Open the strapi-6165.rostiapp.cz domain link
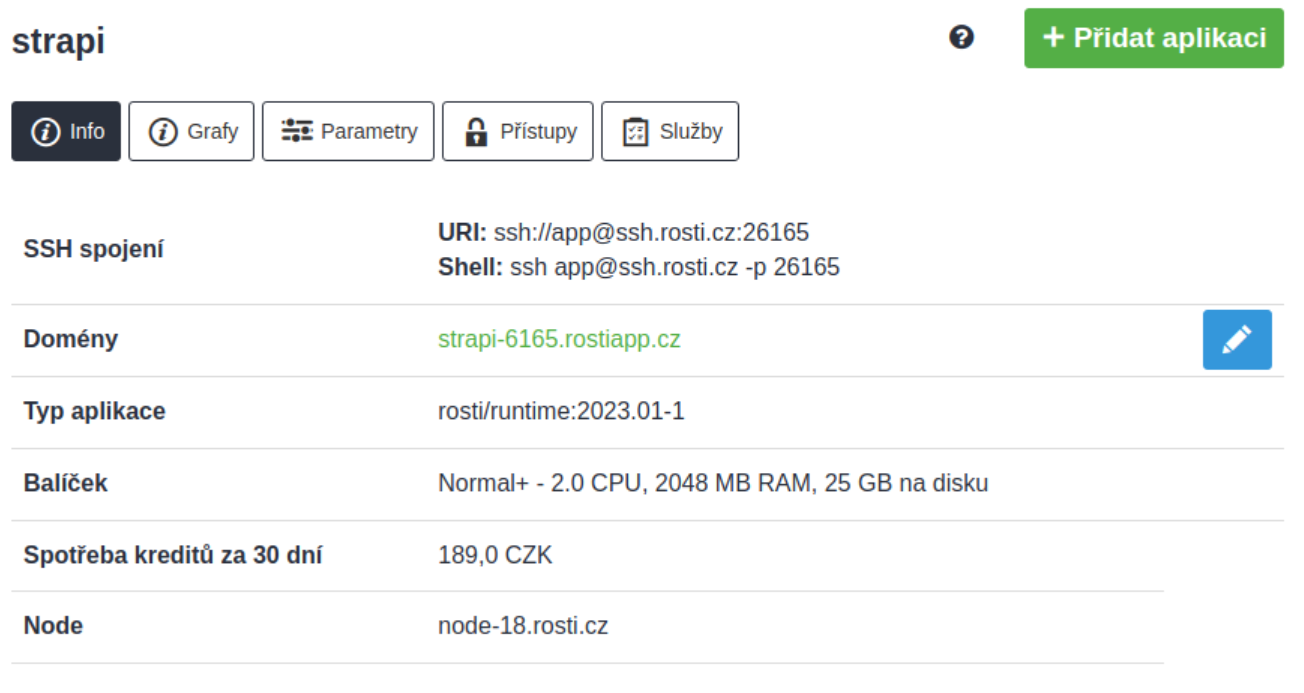The image size is (1304, 693). [559, 339]
